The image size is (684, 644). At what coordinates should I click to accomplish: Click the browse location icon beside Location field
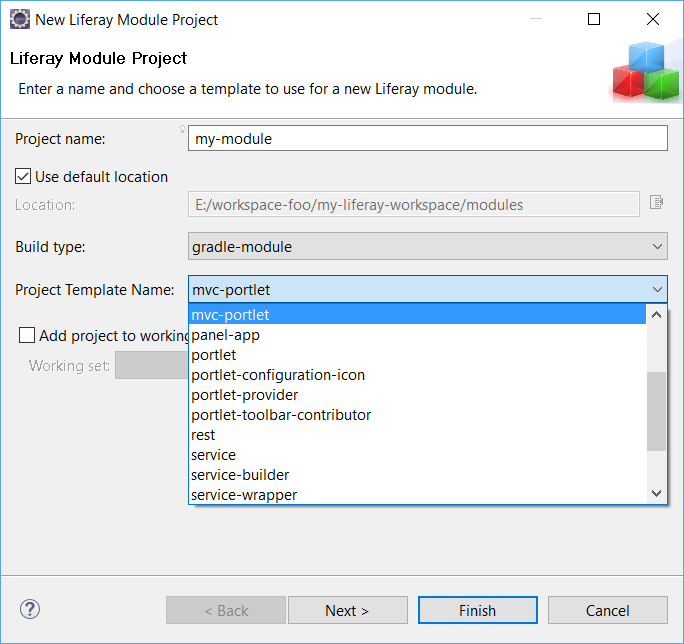point(656,202)
